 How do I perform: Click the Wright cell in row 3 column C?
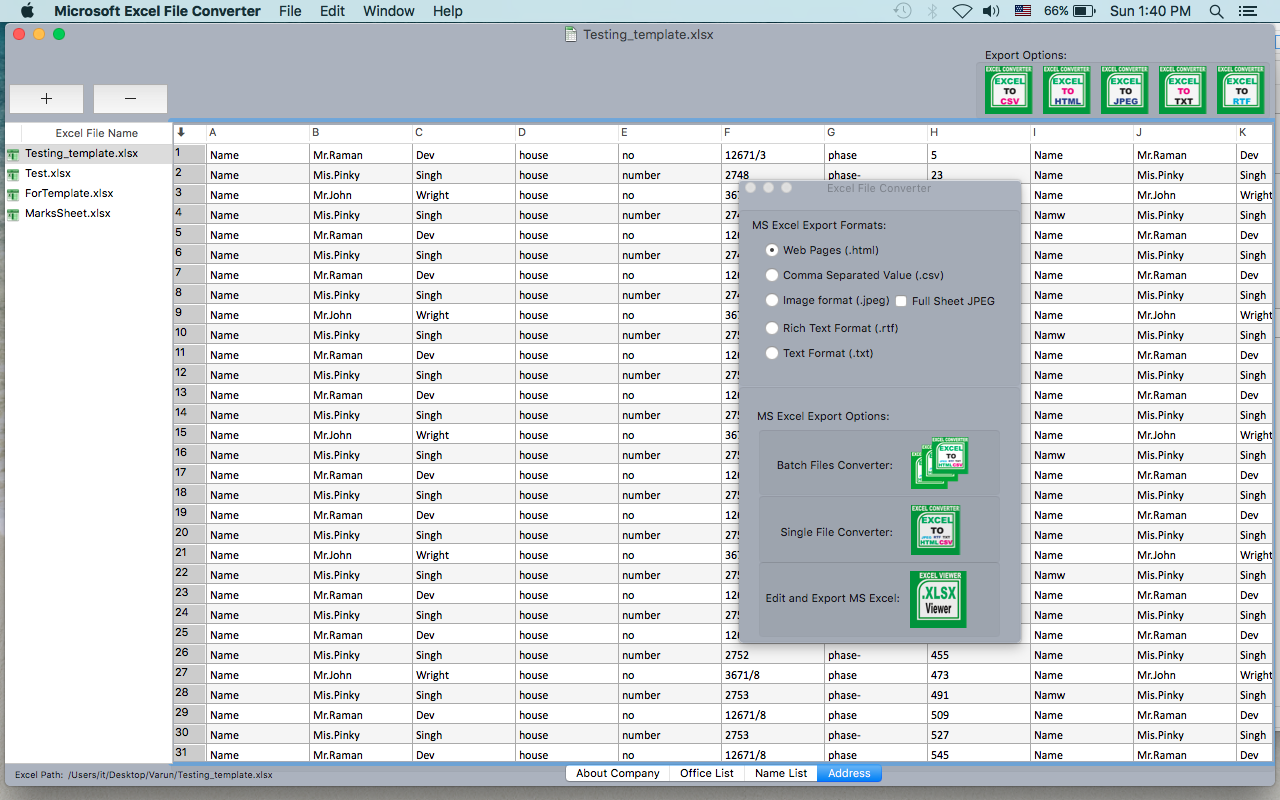[x=464, y=195]
